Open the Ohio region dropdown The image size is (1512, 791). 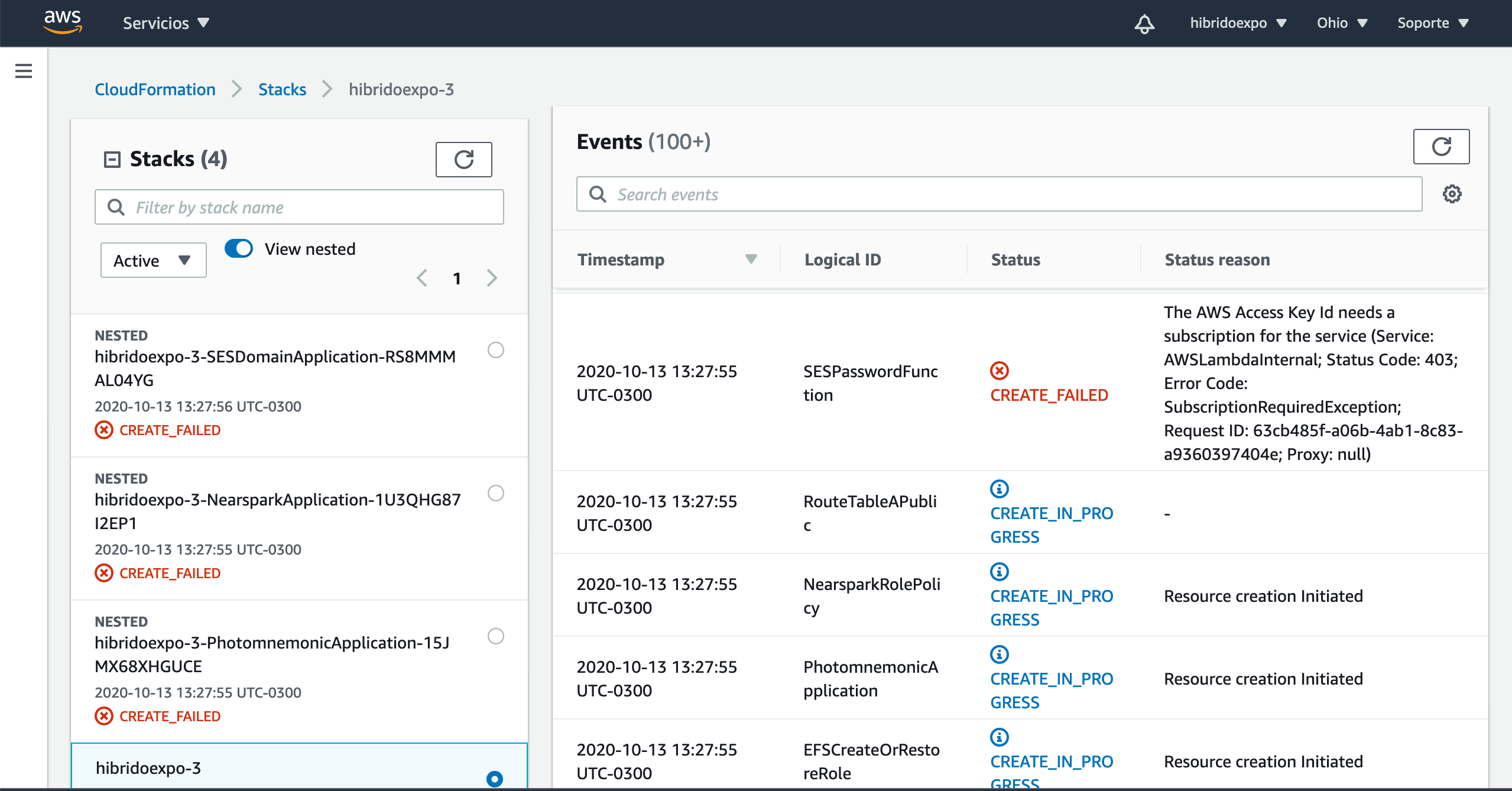click(1342, 23)
